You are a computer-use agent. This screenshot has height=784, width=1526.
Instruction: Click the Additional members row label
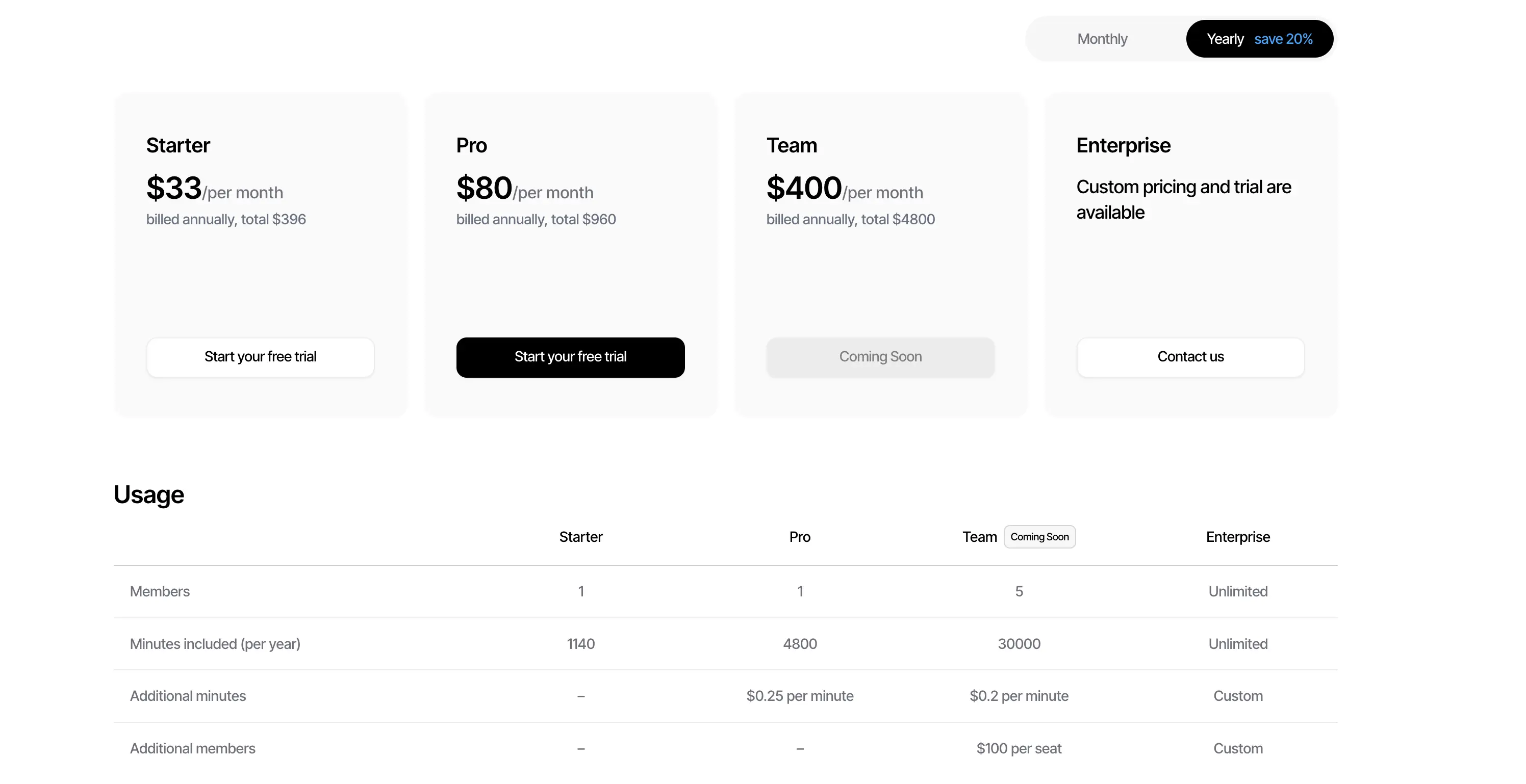tap(192, 748)
